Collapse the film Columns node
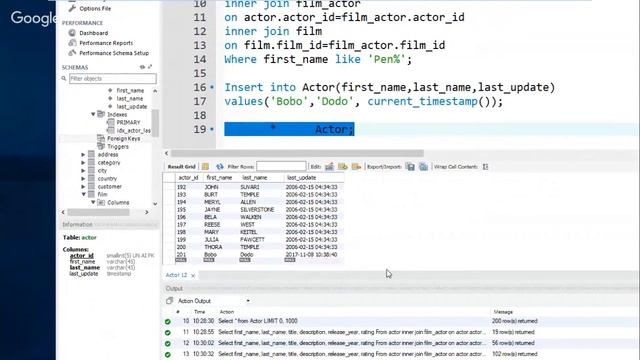The image size is (640, 360). 93,202
